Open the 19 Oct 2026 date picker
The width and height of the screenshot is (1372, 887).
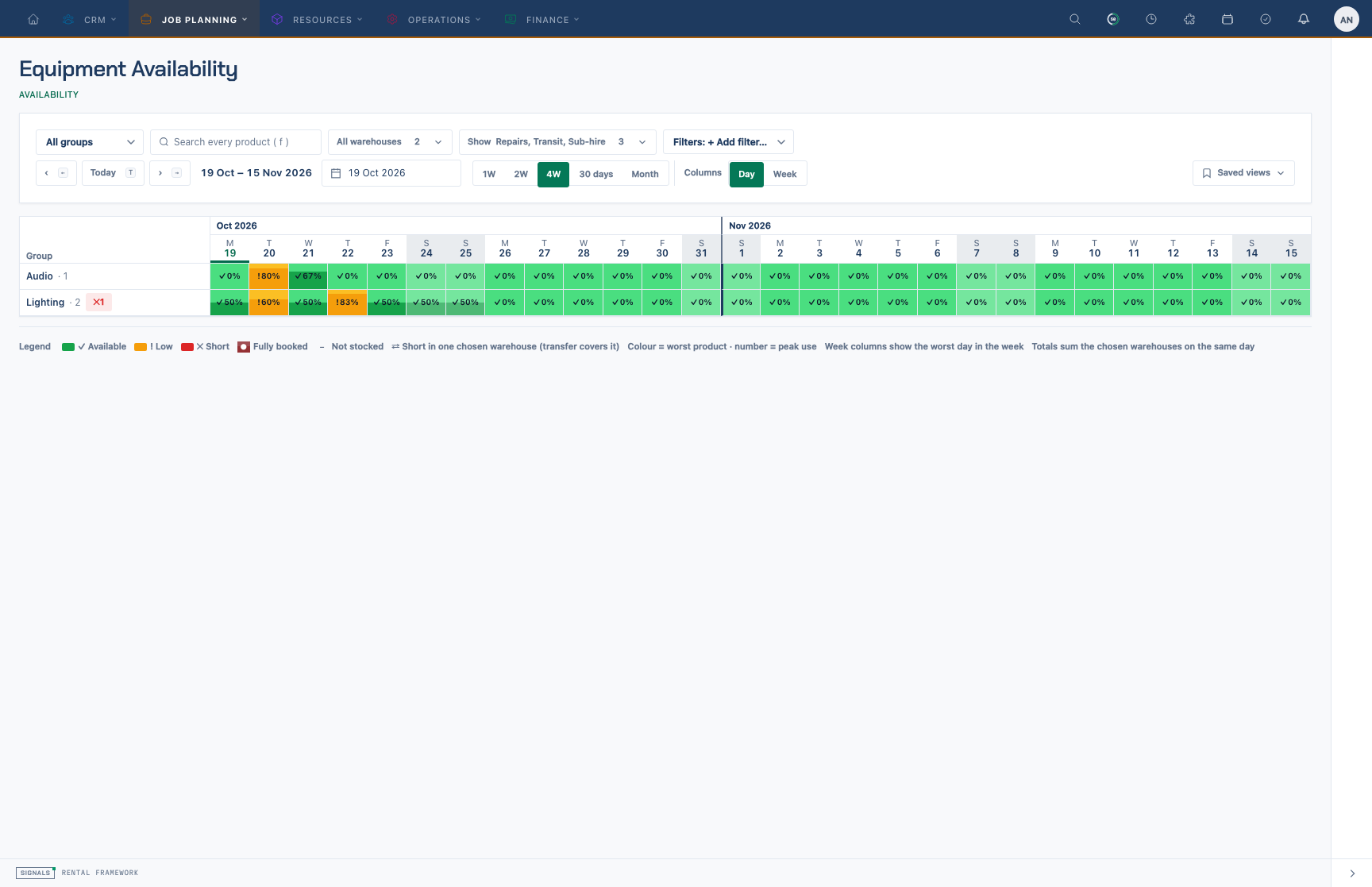click(391, 173)
